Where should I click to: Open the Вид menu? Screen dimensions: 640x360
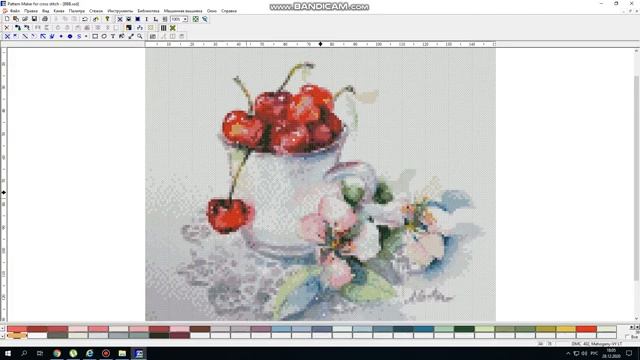(46, 11)
